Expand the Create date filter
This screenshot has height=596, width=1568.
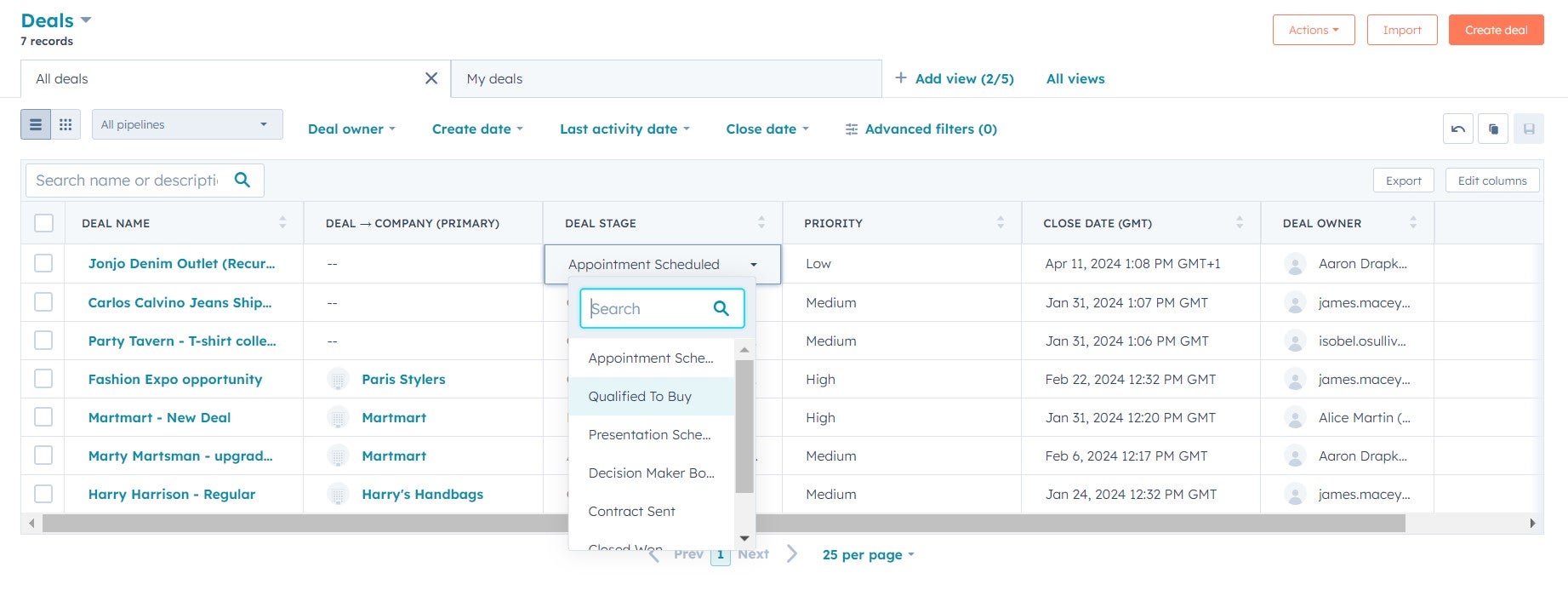point(477,129)
